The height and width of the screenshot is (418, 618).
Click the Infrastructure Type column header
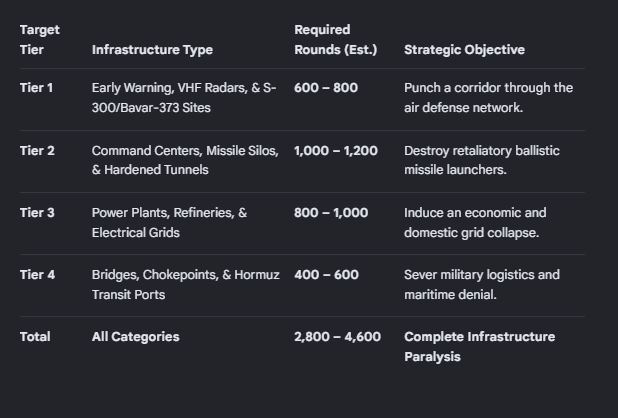coord(152,50)
